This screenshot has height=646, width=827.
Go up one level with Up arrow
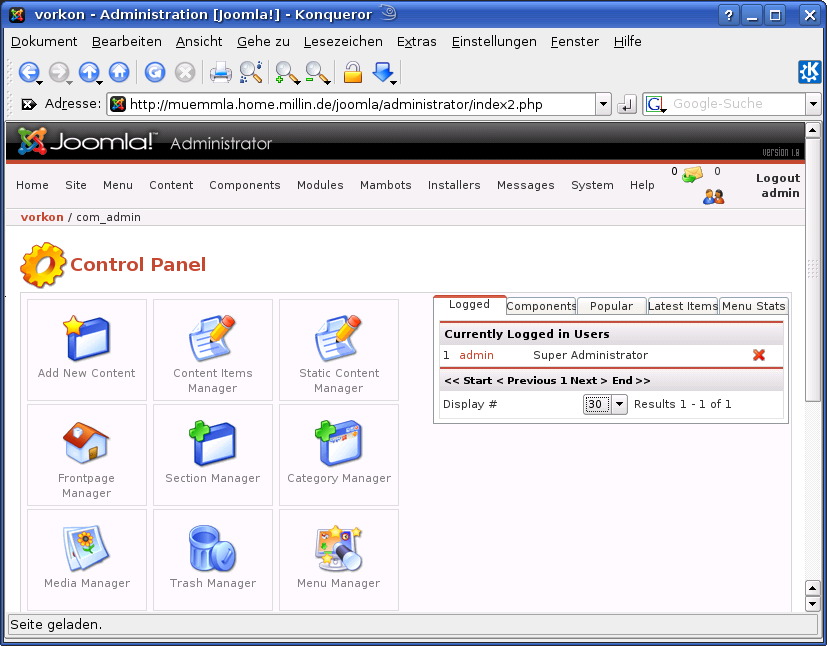(89, 72)
